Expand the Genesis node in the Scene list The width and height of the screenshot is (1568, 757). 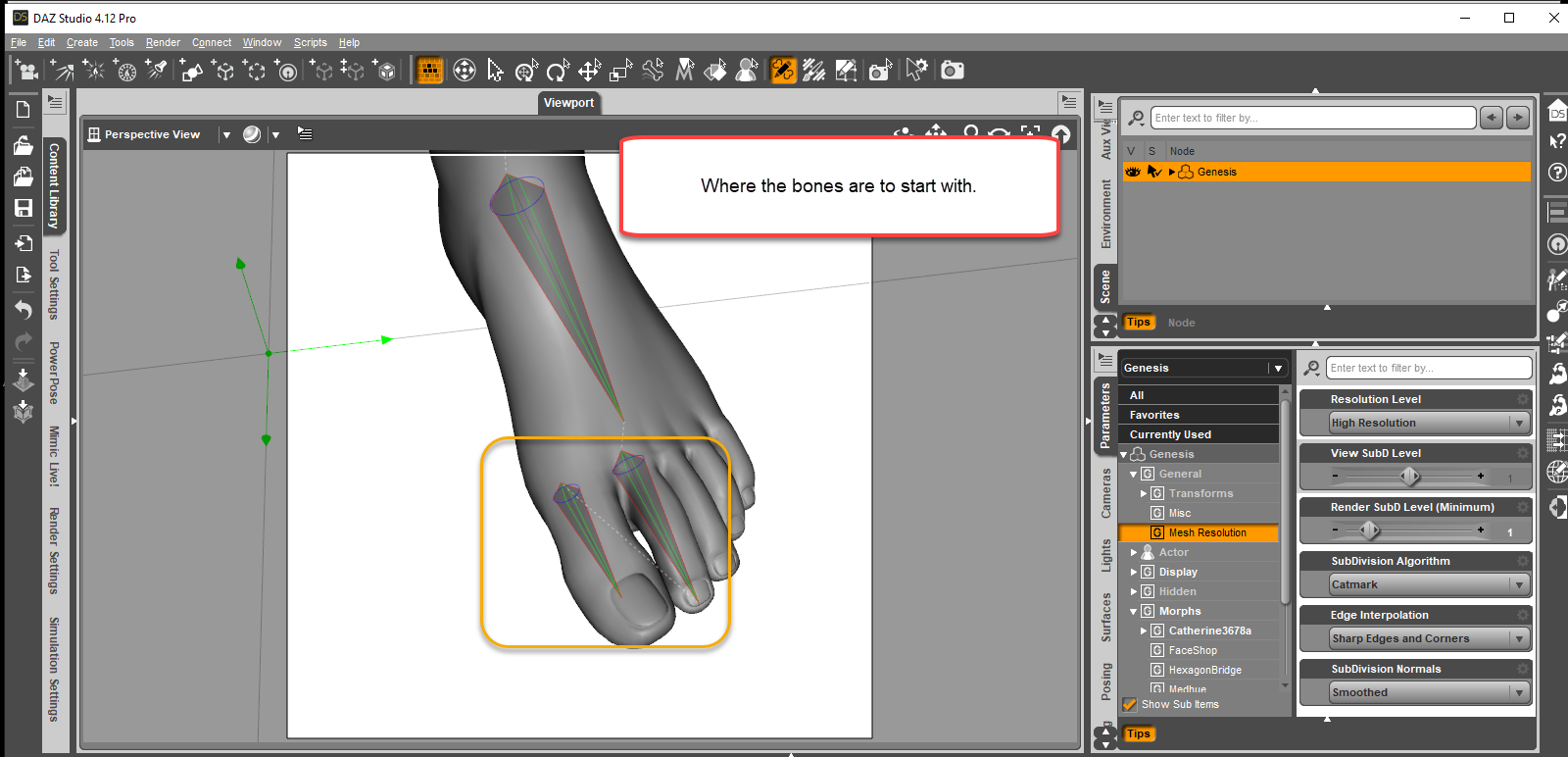tap(1172, 172)
